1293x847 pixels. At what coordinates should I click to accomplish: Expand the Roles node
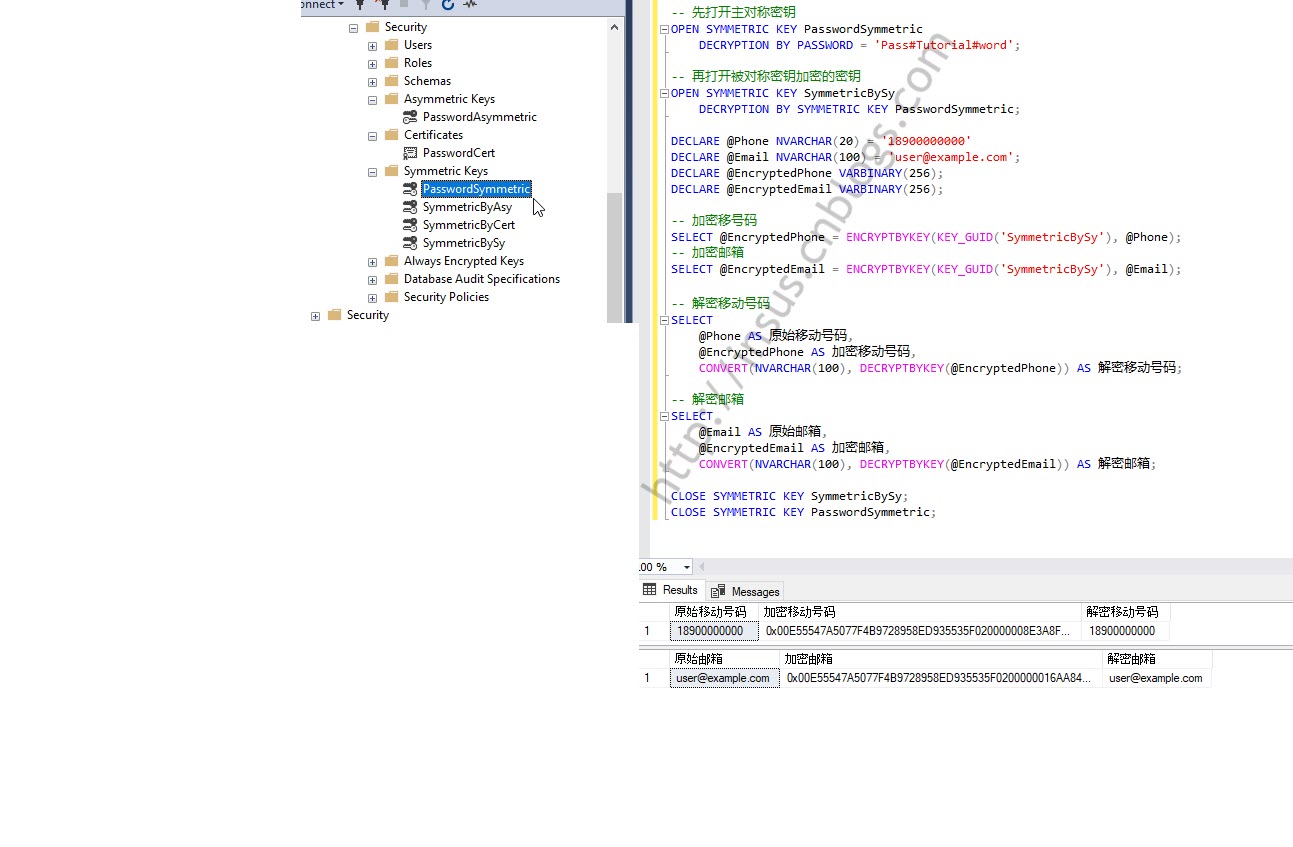(x=372, y=64)
